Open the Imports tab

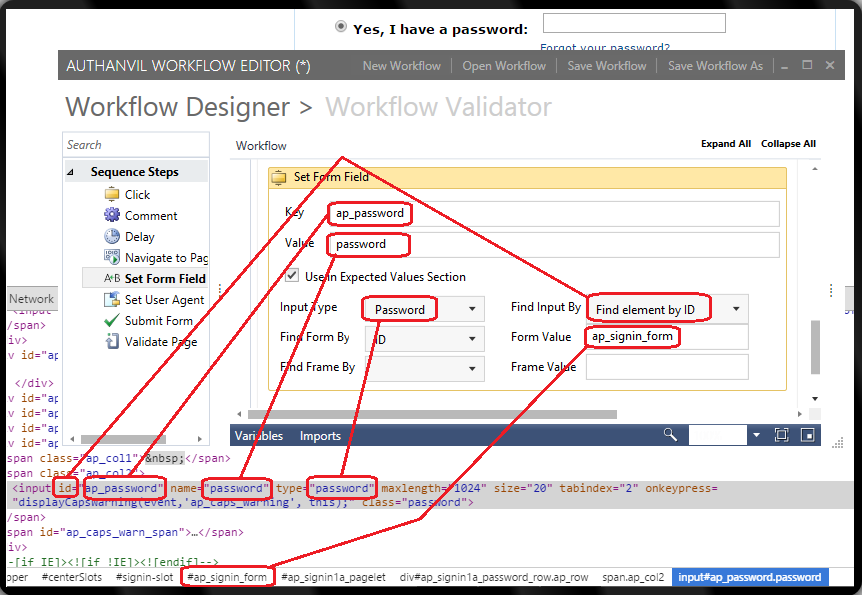click(320, 436)
